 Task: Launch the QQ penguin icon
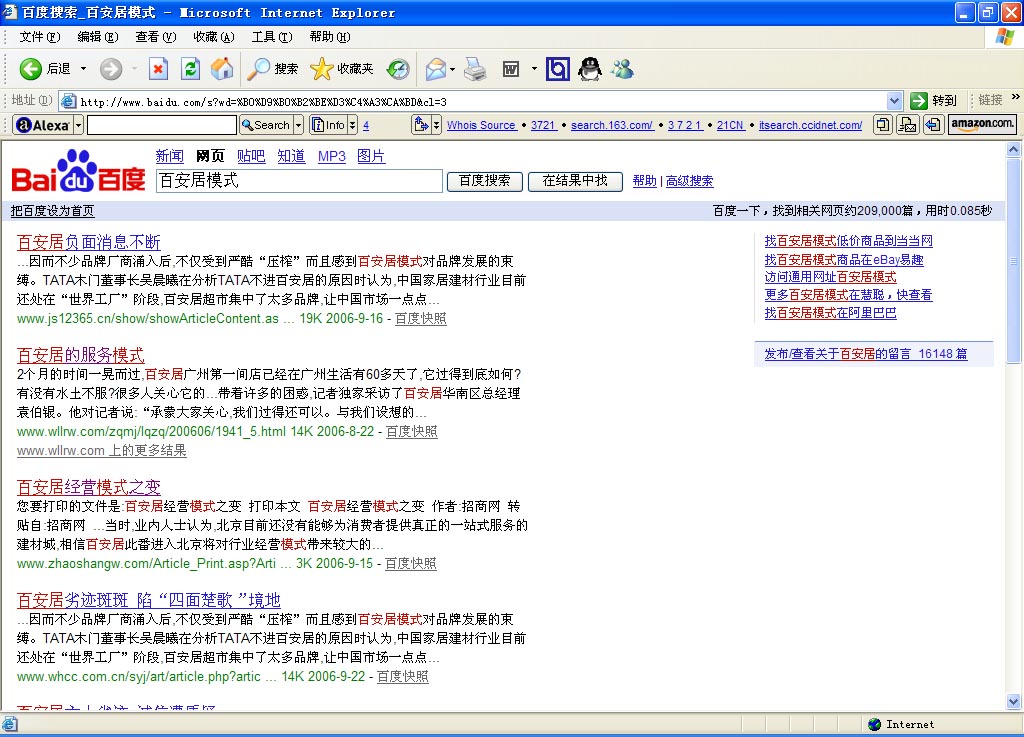pos(590,69)
